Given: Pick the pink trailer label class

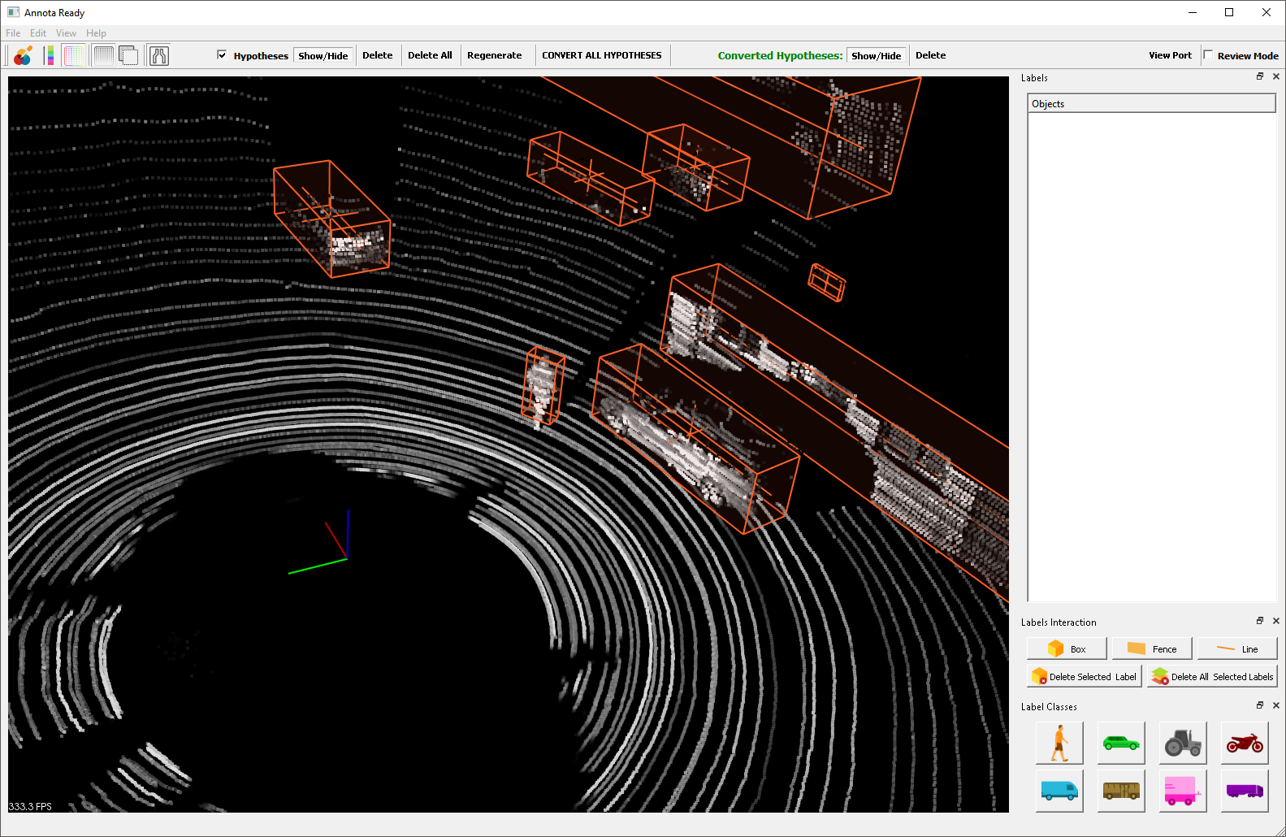Looking at the screenshot, I should (x=1183, y=790).
